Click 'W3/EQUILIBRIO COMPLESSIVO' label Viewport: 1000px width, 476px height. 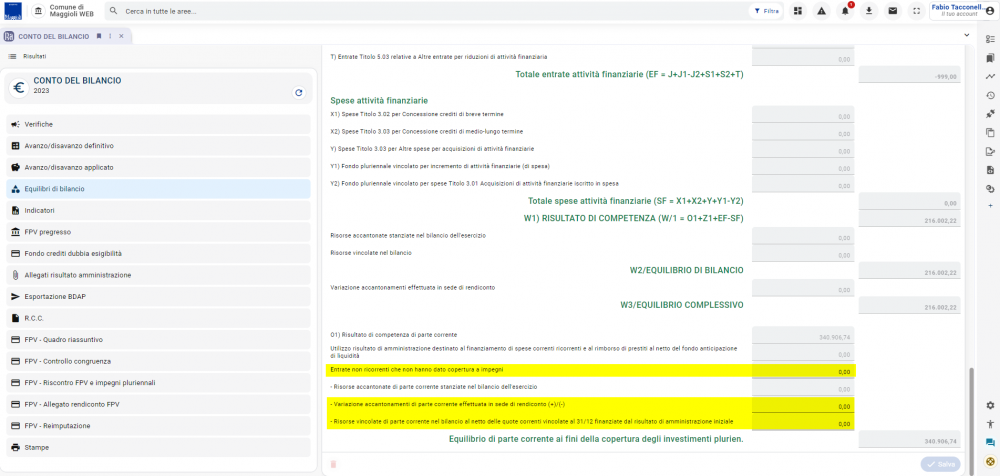(682, 305)
